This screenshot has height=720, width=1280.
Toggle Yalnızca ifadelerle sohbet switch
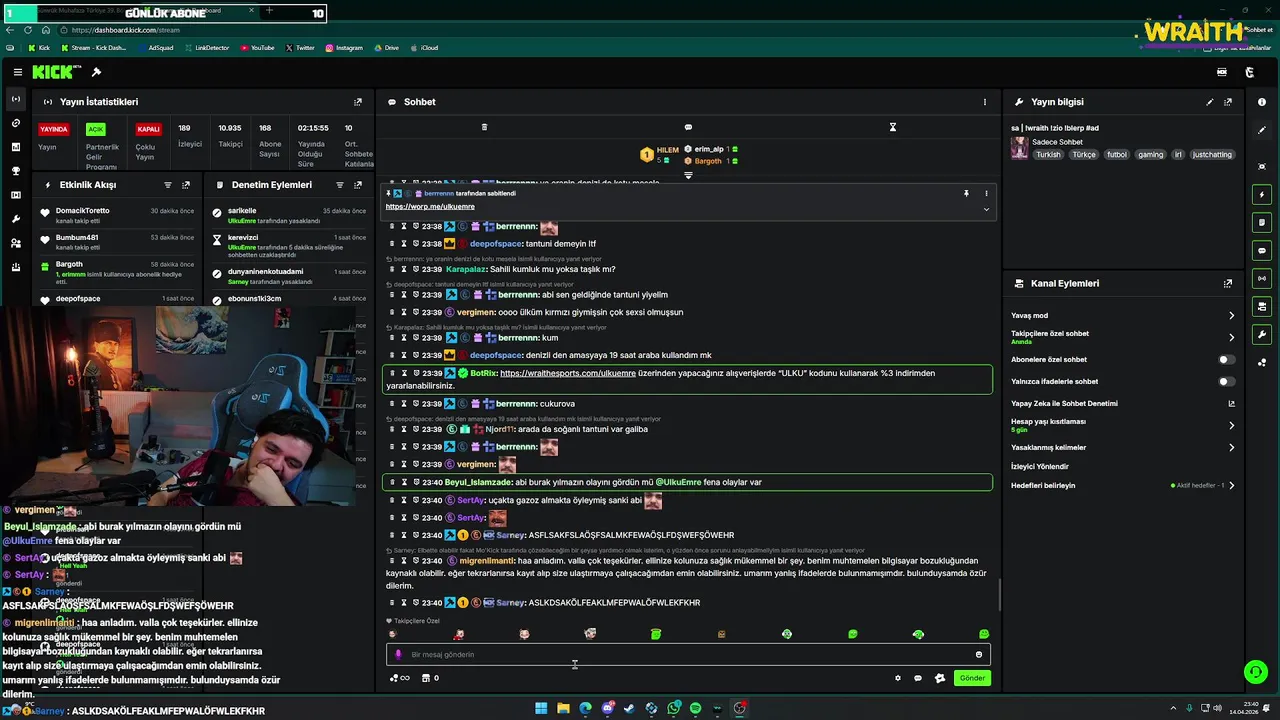click(1225, 381)
